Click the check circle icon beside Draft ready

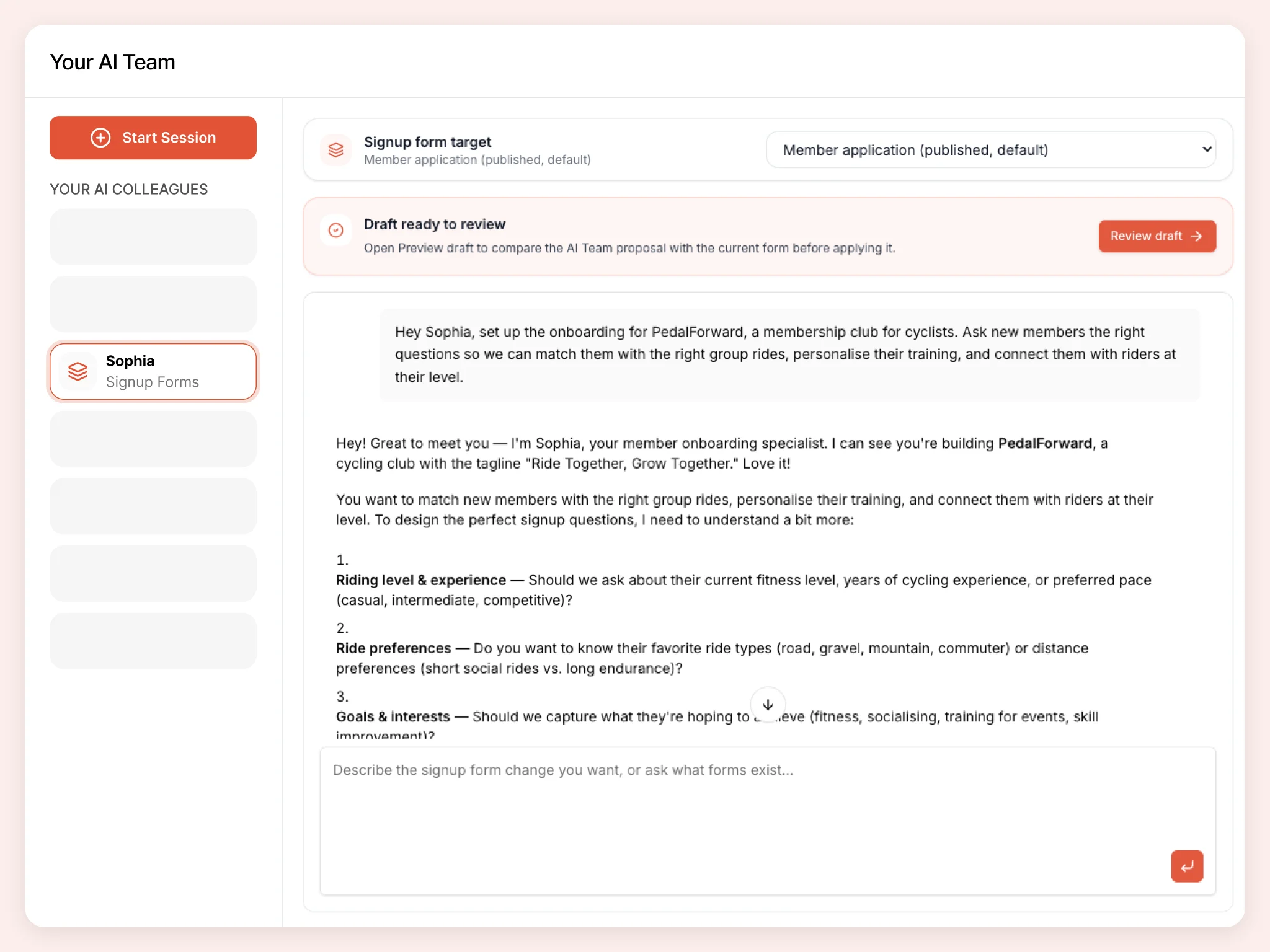click(x=336, y=231)
